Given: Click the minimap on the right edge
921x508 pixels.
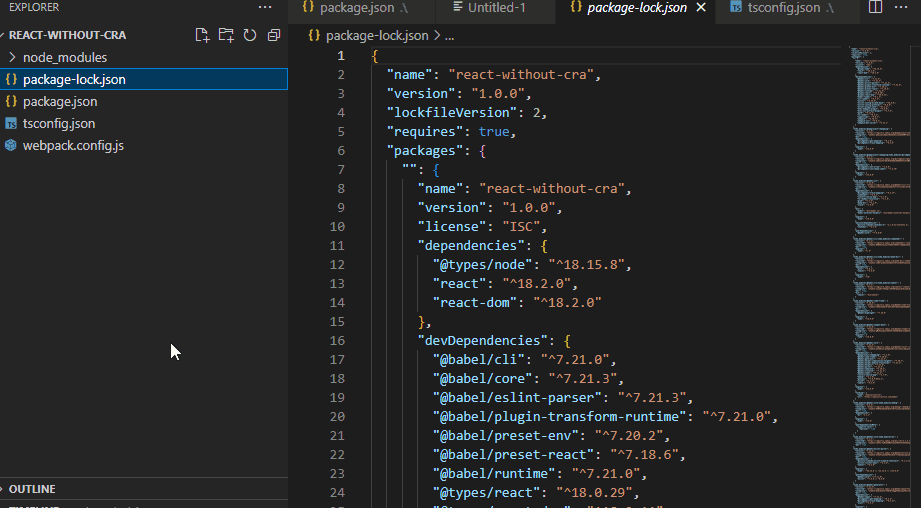Looking at the screenshot, I should point(880,276).
